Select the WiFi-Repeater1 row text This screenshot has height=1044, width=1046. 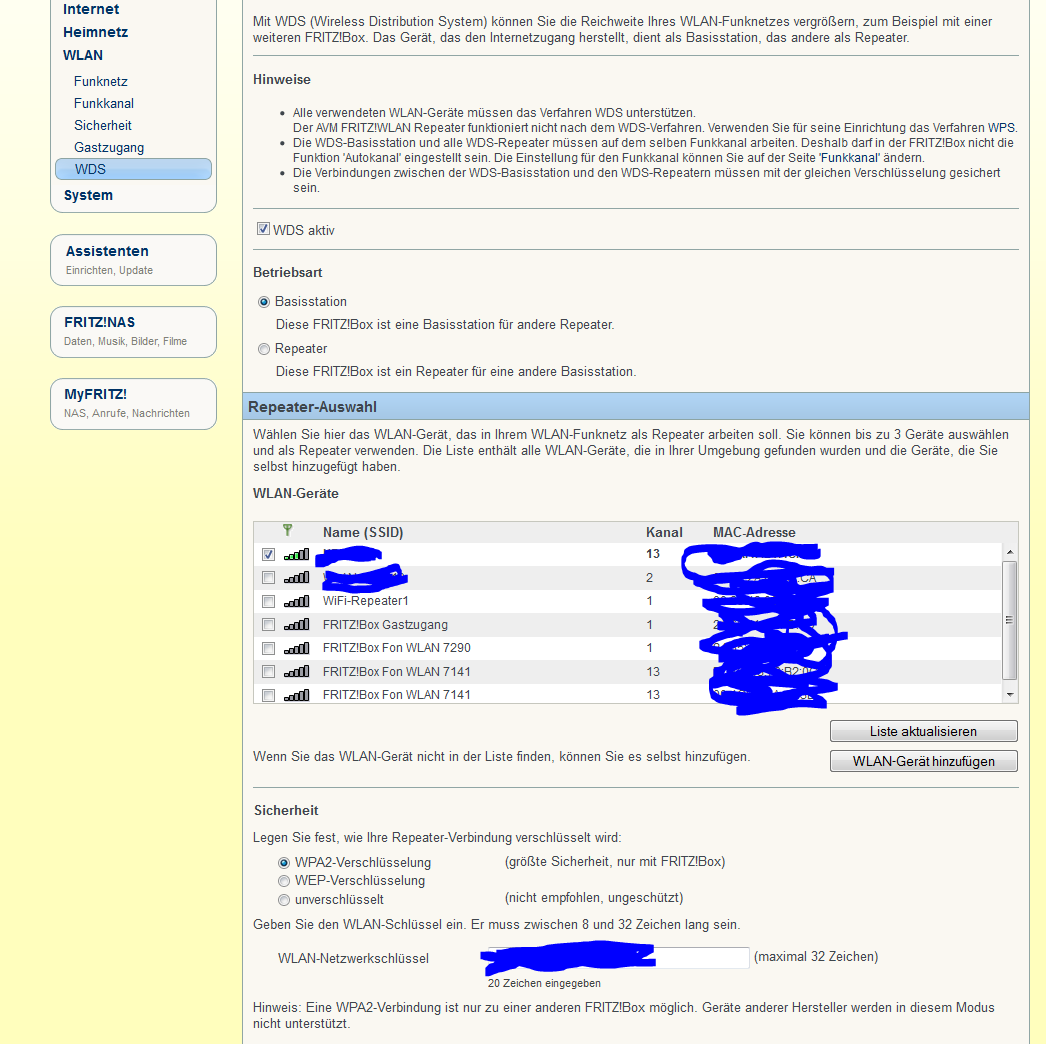click(x=366, y=601)
